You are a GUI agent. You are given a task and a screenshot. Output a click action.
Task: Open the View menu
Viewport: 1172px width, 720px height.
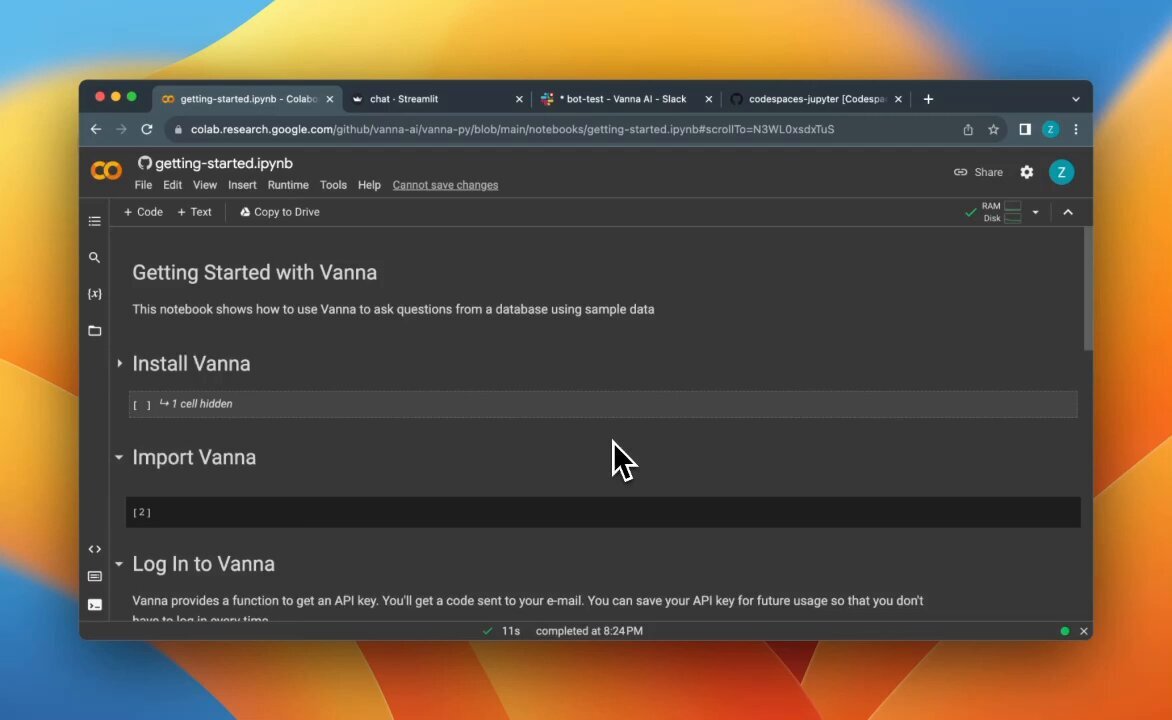click(205, 185)
